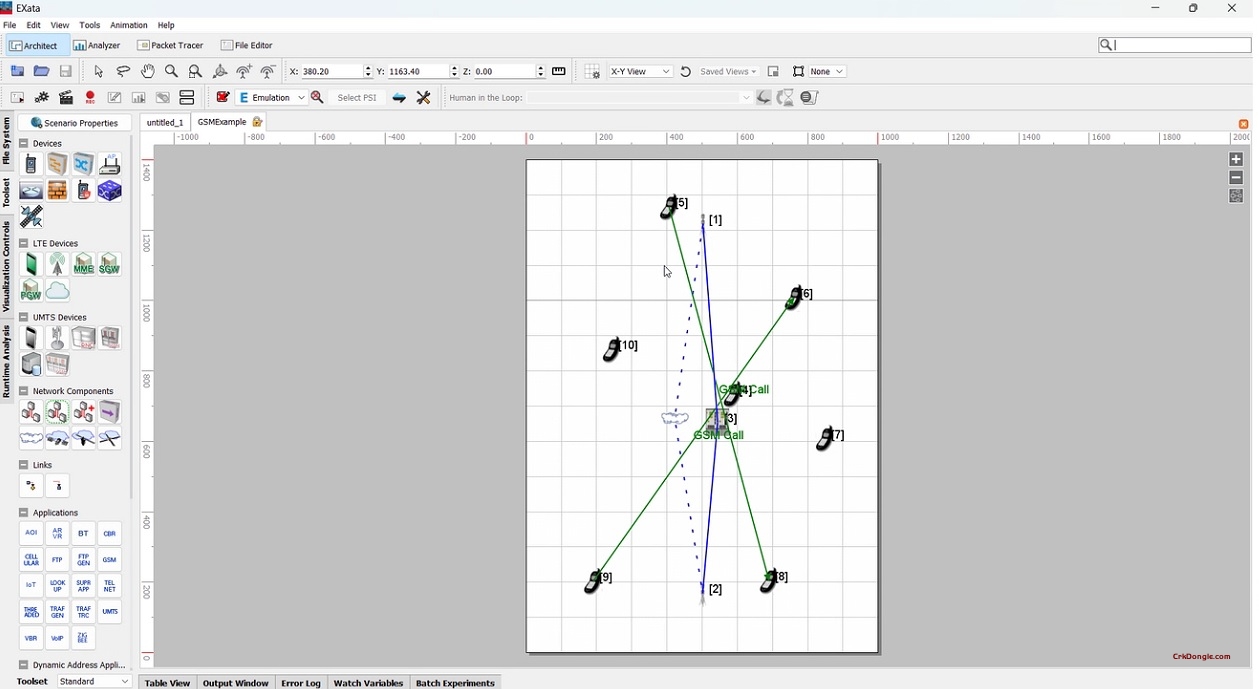1259x689 pixels.
Task: Open the Emulation mode dropdown
Action: [x=303, y=97]
